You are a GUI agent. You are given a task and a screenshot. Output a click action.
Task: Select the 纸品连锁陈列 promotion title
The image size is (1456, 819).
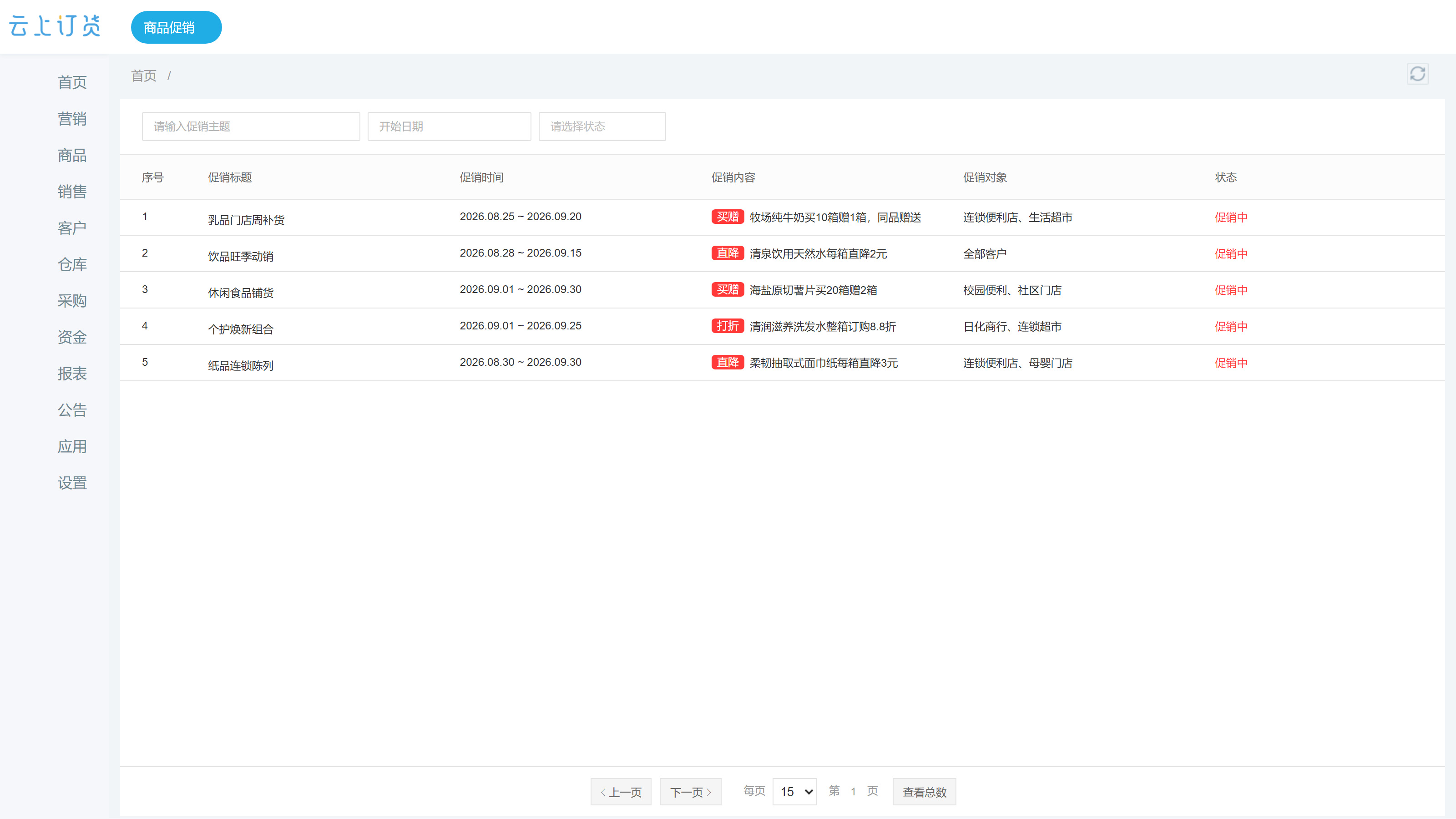tap(241, 366)
